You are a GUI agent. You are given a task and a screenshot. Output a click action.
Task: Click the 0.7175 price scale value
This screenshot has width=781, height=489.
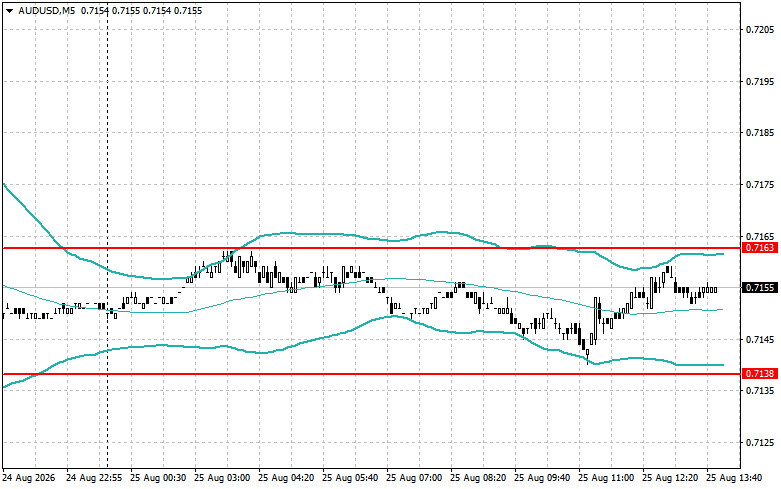click(760, 185)
